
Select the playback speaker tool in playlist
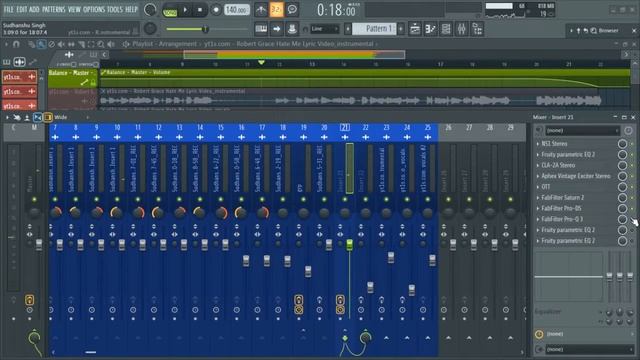pyautogui.click(x=111, y=44)
